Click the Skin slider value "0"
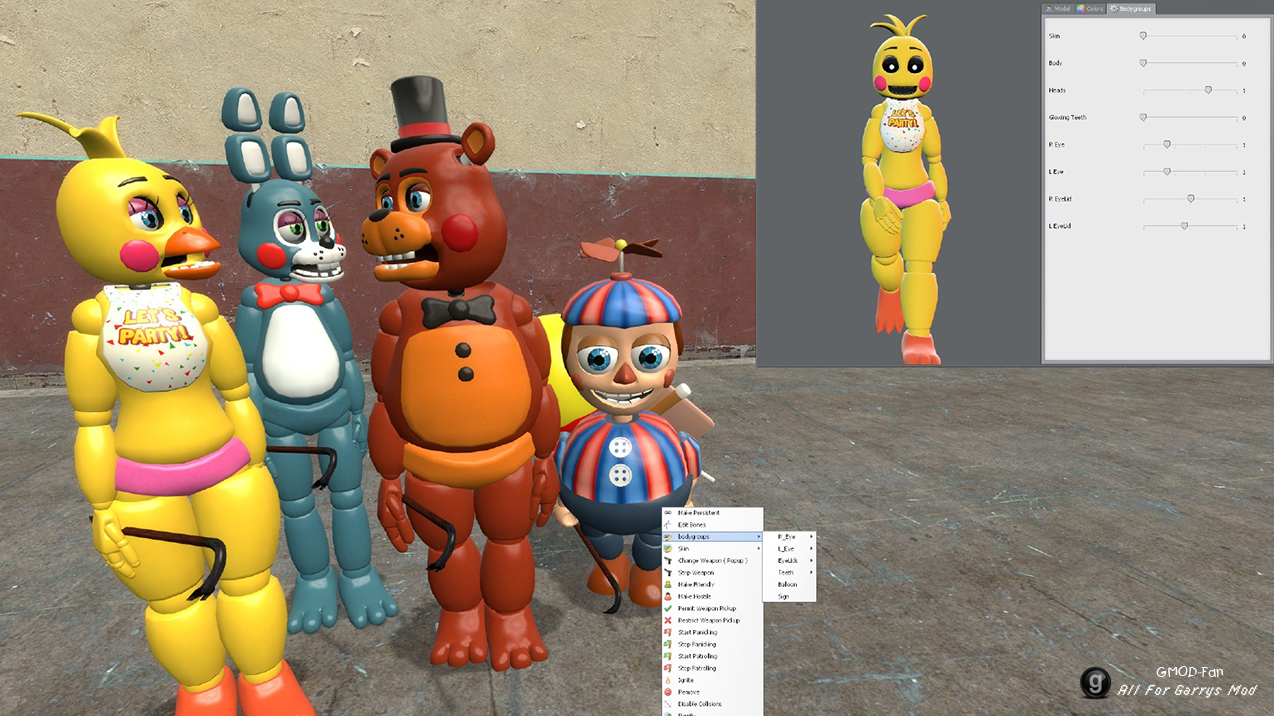The height and width of the screenshot is (716, 1274). pyautogui.click(x=1244, y=36)
